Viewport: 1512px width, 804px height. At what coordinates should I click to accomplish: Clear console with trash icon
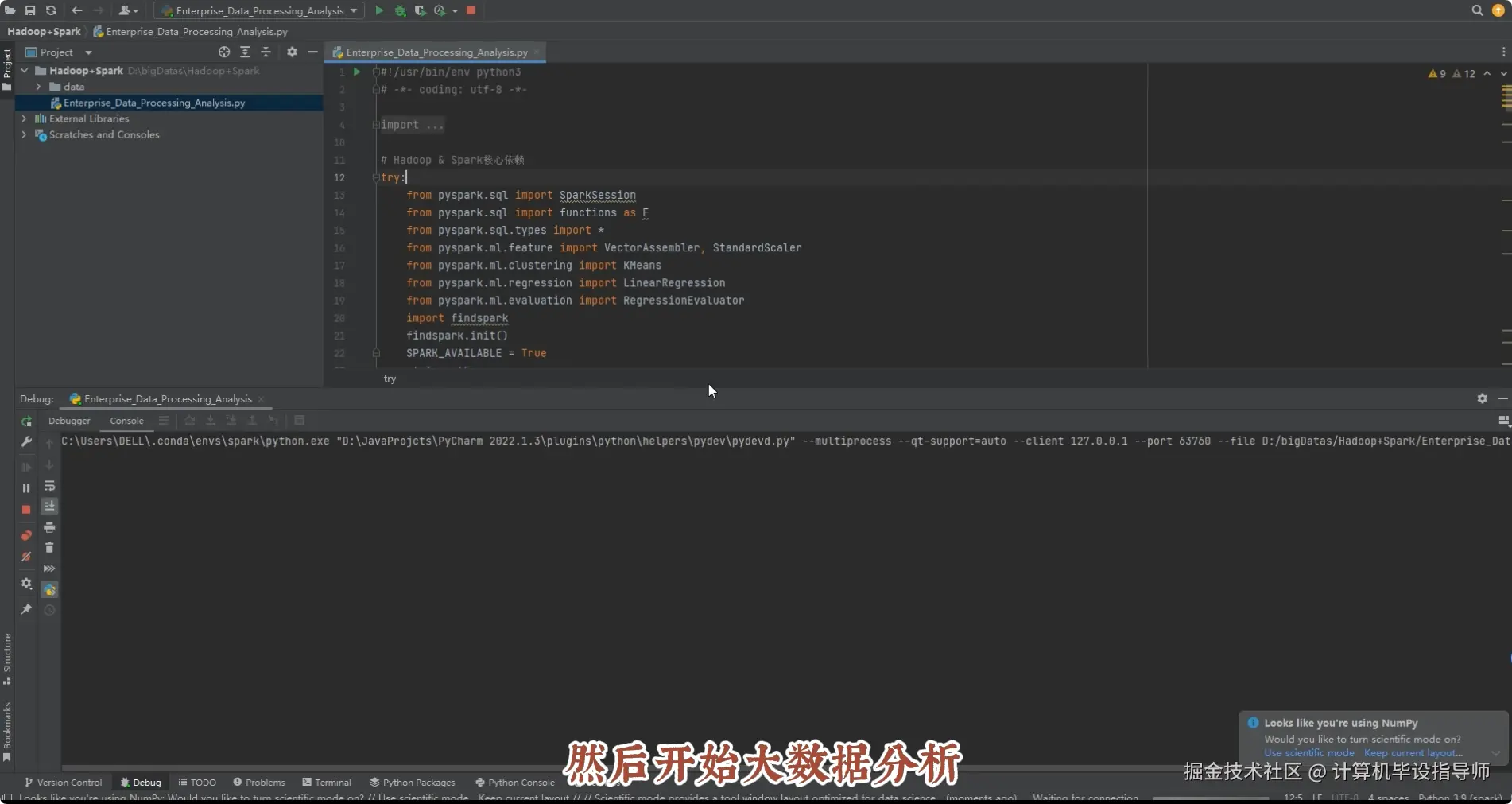pos(49,548)
